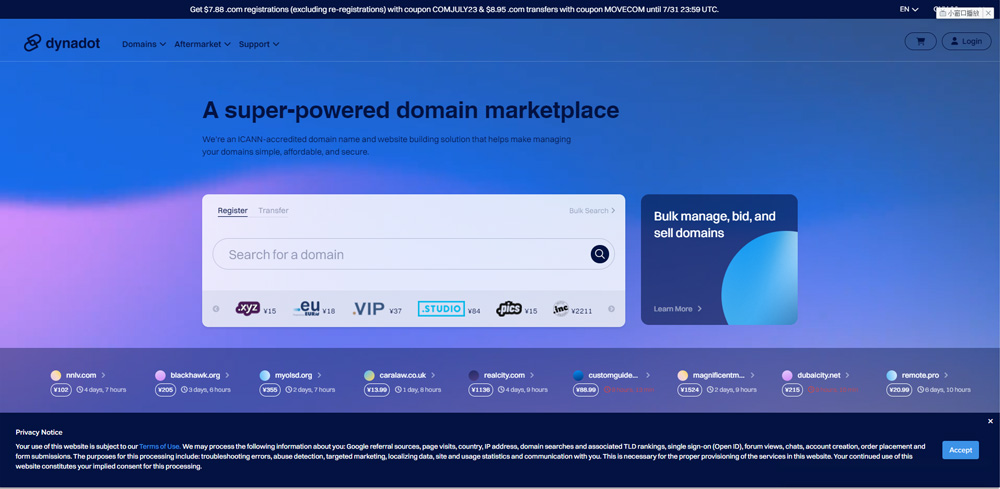The image size is (1000, 489).
Task: Open the blackhawk.org auction listing
Action: pos(195,376)
